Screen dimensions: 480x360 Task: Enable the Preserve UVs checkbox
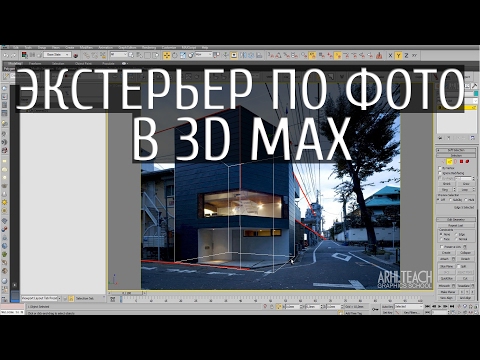point(442,247)
